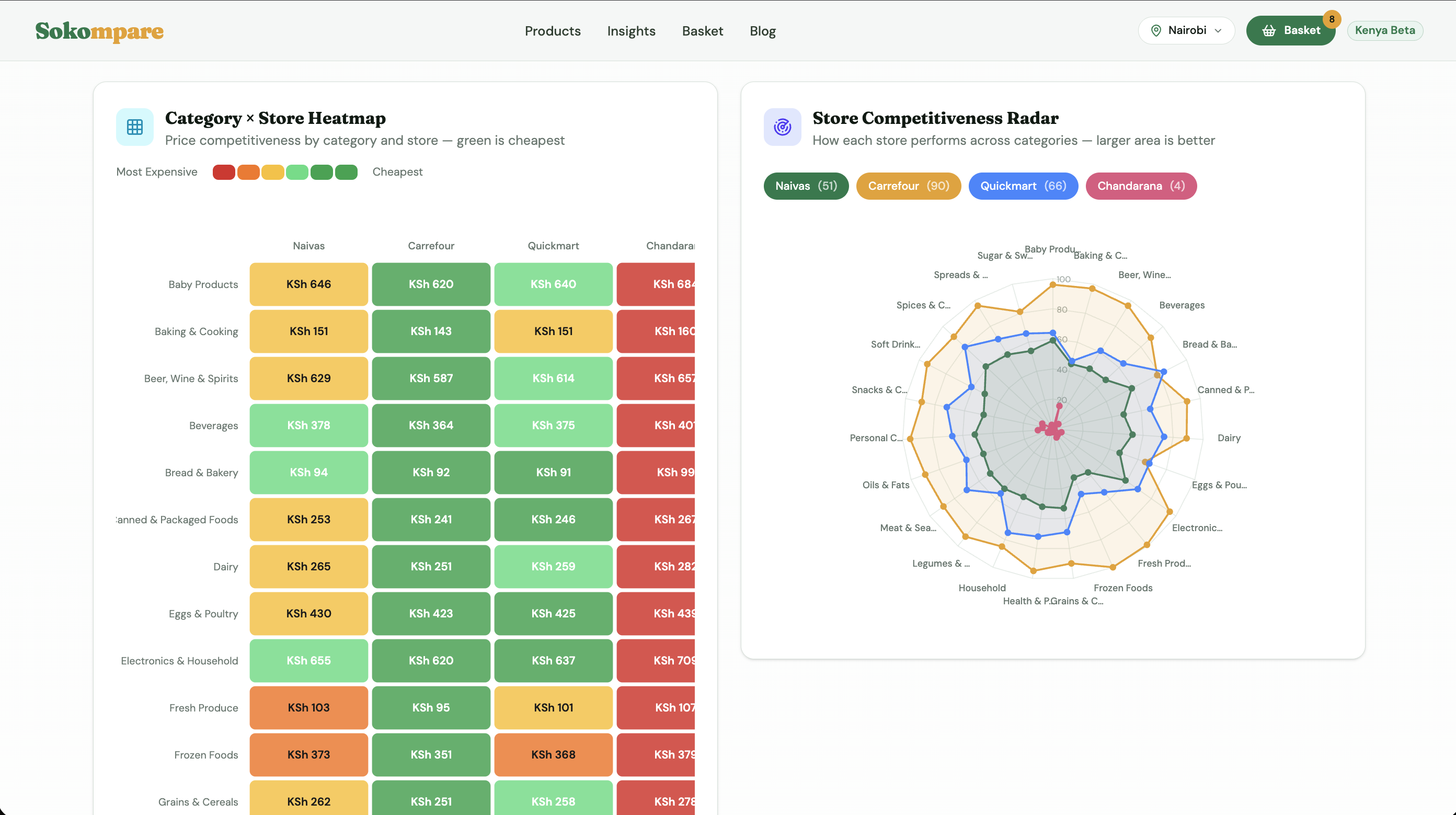Viewport: 1456px width, 815px height.
Task: Click the basket count badge showing 8
Action: point(1332,19)
